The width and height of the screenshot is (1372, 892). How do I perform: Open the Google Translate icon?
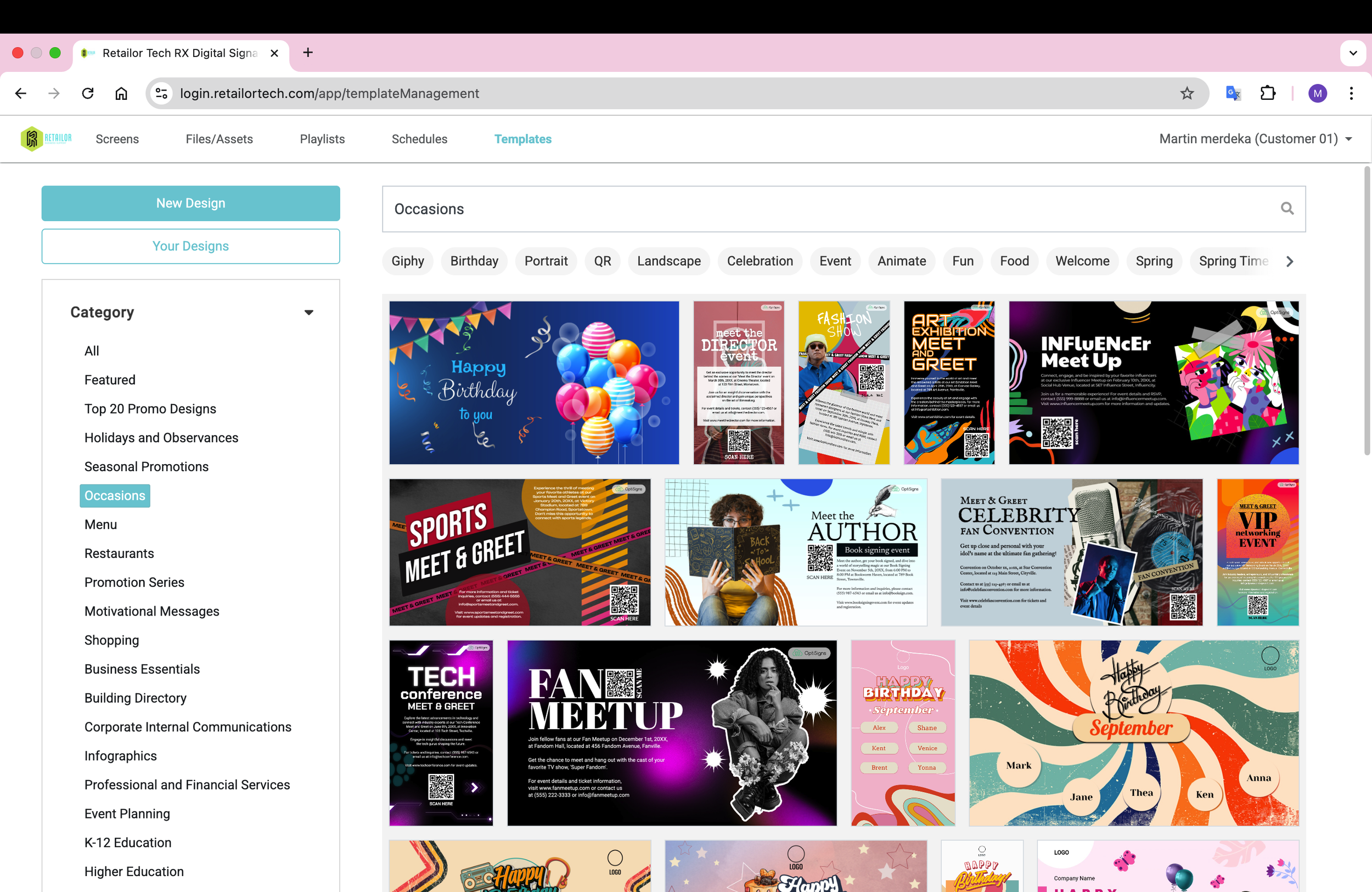coord(1233,93)
